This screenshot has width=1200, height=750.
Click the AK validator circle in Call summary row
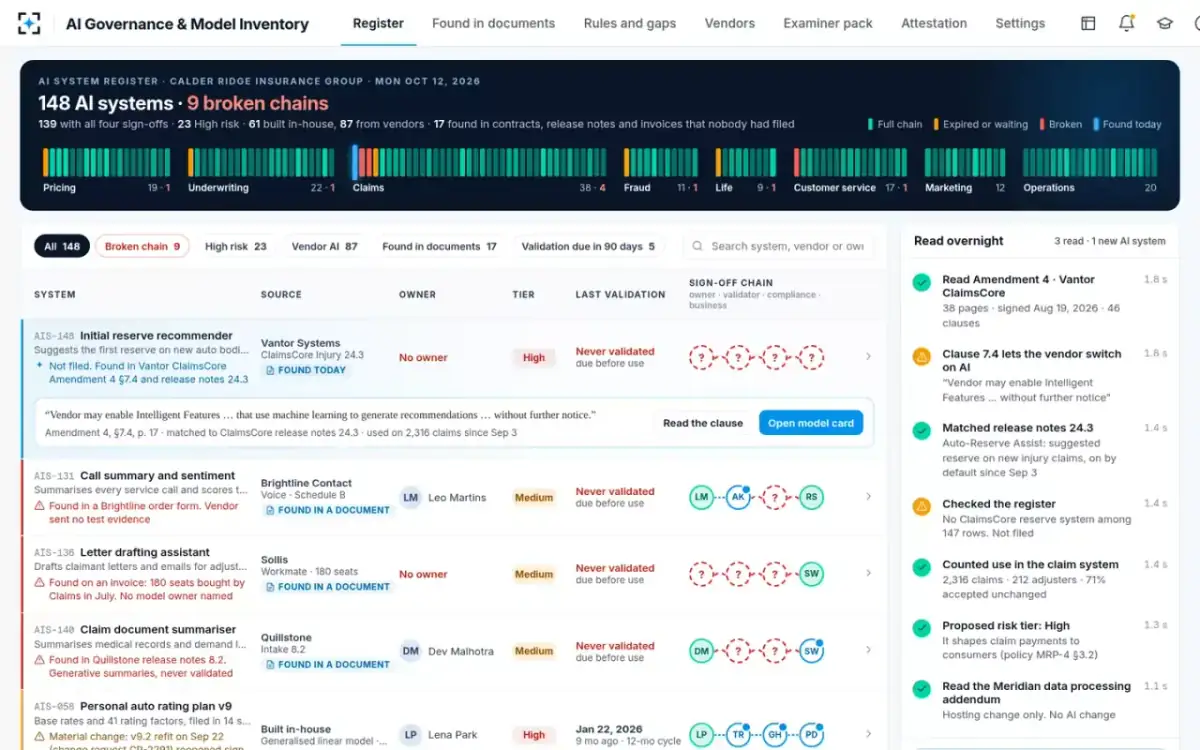738,497
